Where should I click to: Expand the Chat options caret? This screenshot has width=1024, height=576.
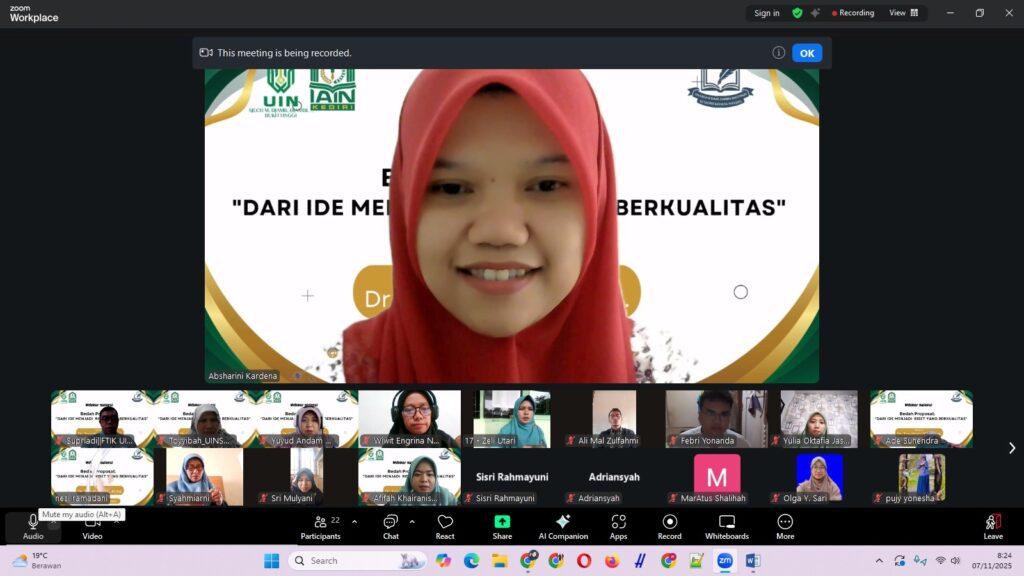412,521
